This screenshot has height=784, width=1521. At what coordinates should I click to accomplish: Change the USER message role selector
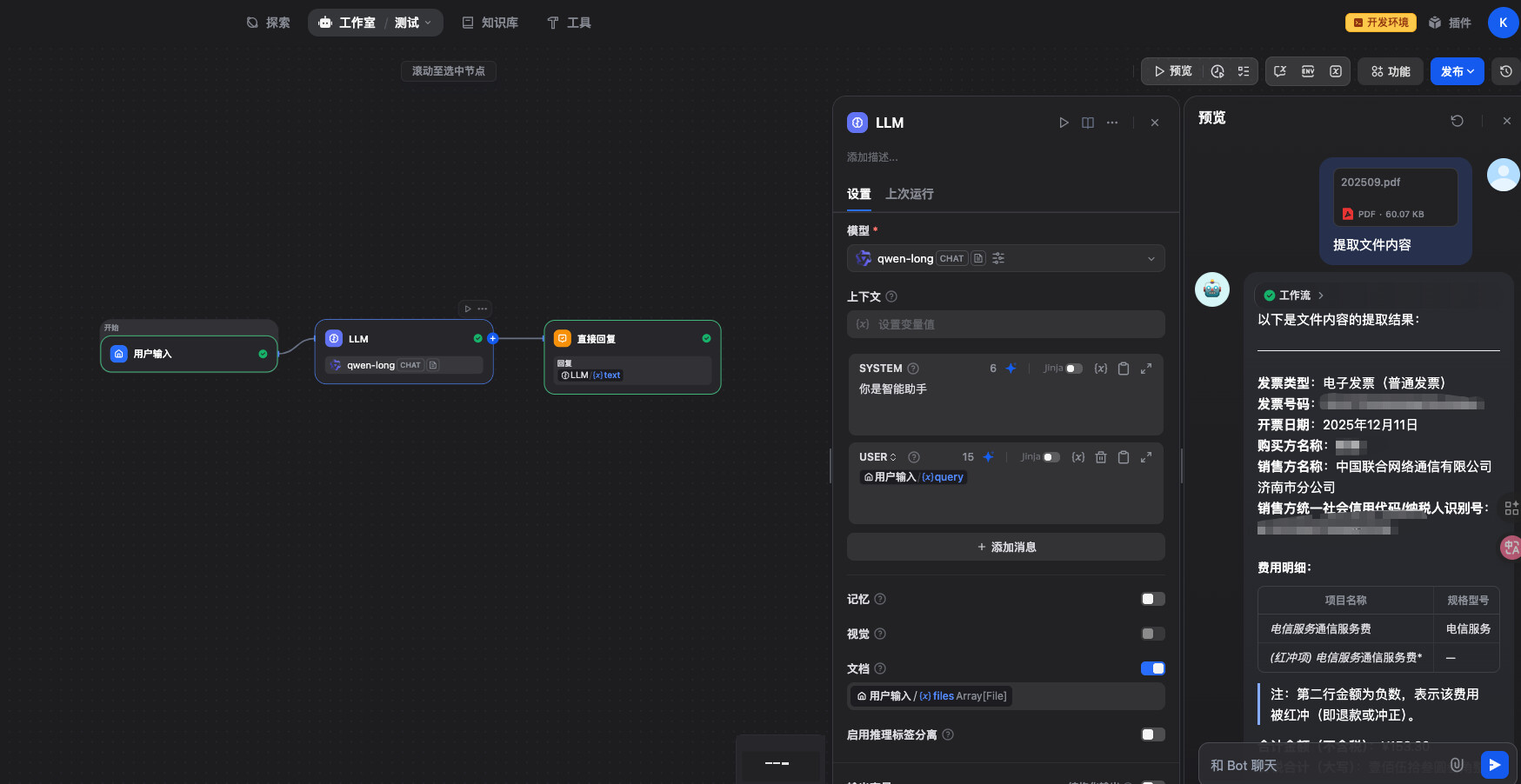[877, 457]
